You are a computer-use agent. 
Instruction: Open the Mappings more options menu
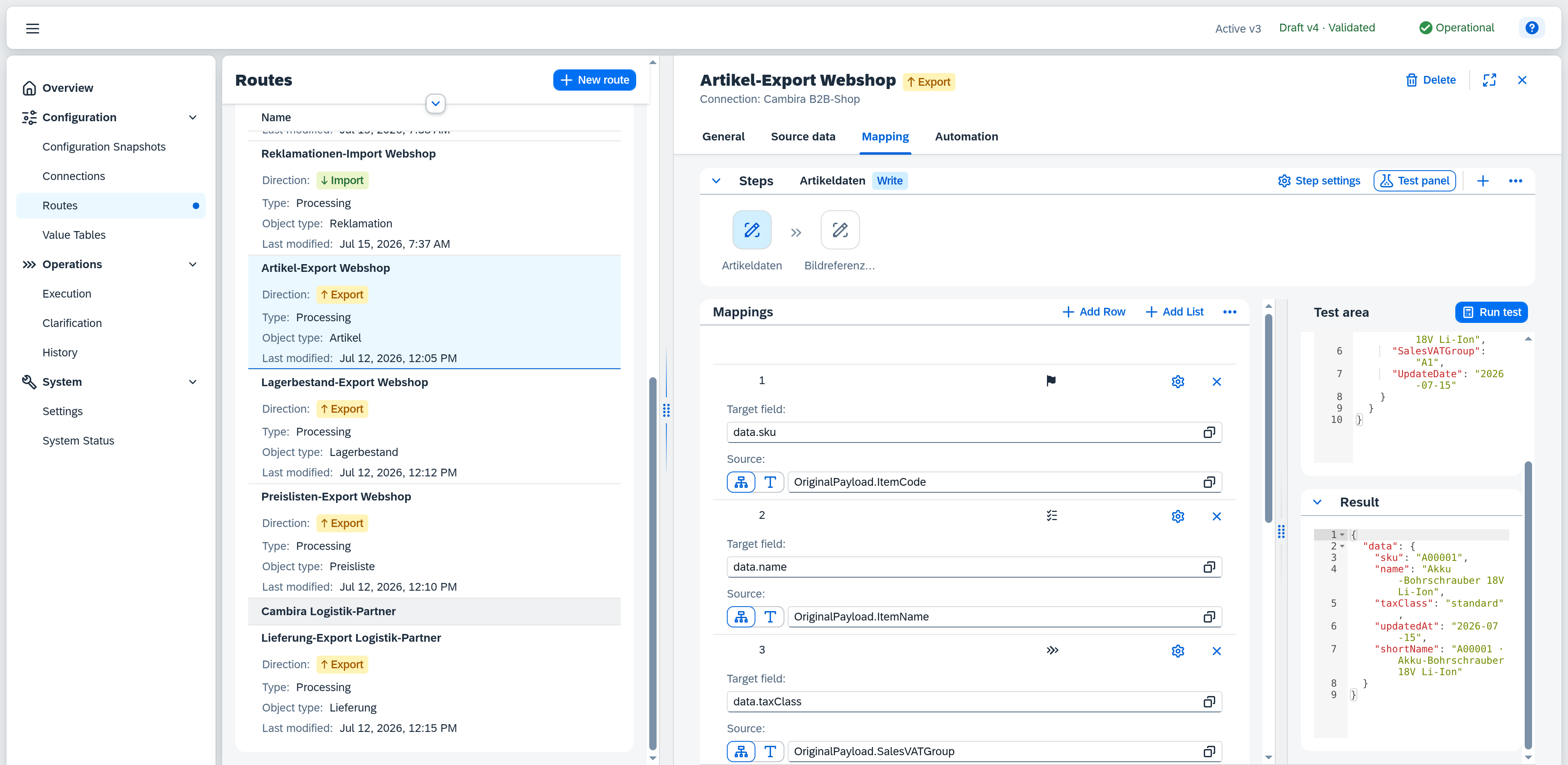click(1229, 311)
